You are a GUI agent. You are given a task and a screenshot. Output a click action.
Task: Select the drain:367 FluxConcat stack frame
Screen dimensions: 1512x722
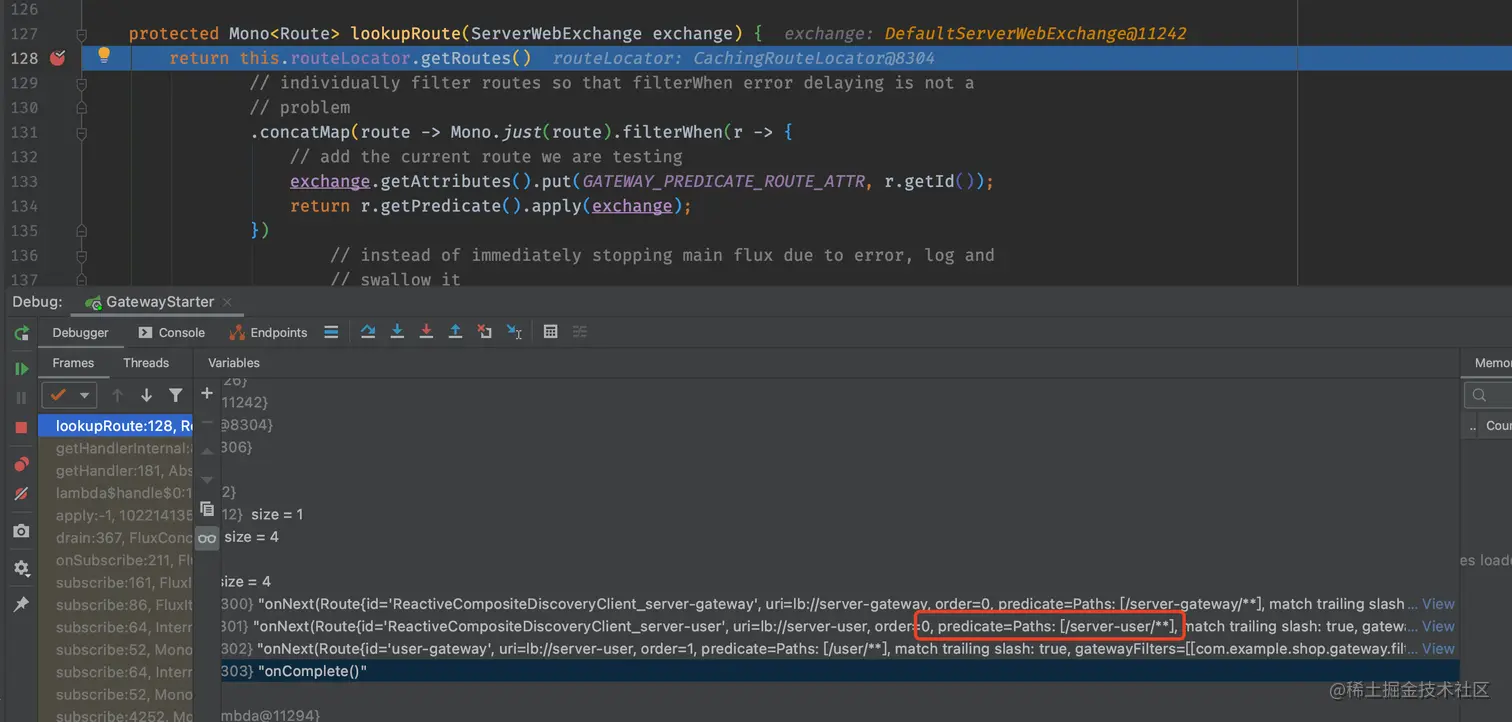[x=115, y=538]
